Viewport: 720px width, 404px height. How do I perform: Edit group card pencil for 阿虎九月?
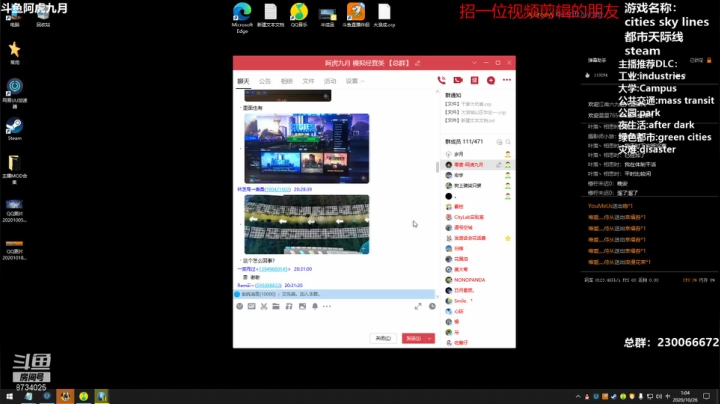point(498,164)
